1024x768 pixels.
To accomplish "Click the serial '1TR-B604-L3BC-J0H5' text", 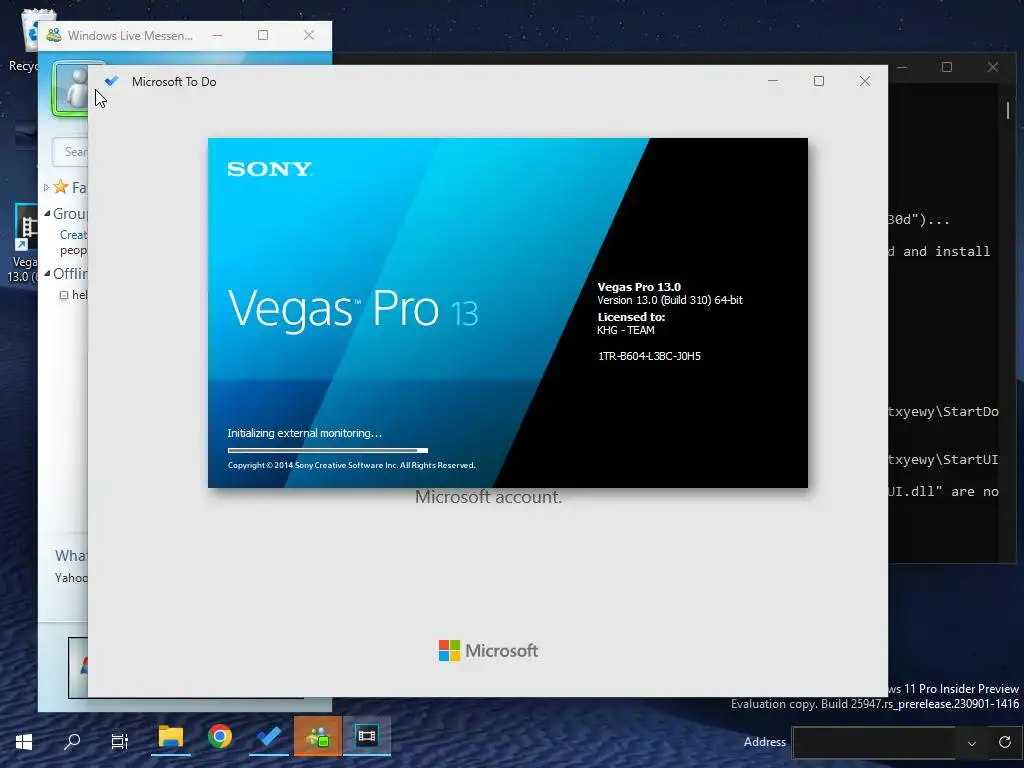I will [x=649, y=356].
